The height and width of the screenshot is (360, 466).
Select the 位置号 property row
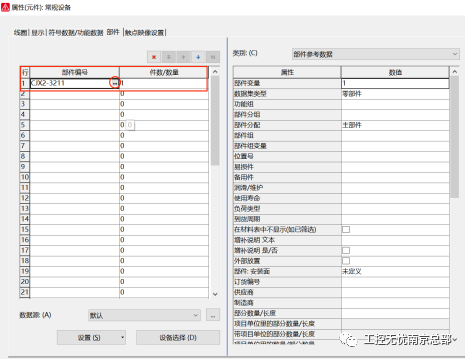pyautogui.click(x=341, y=156)
